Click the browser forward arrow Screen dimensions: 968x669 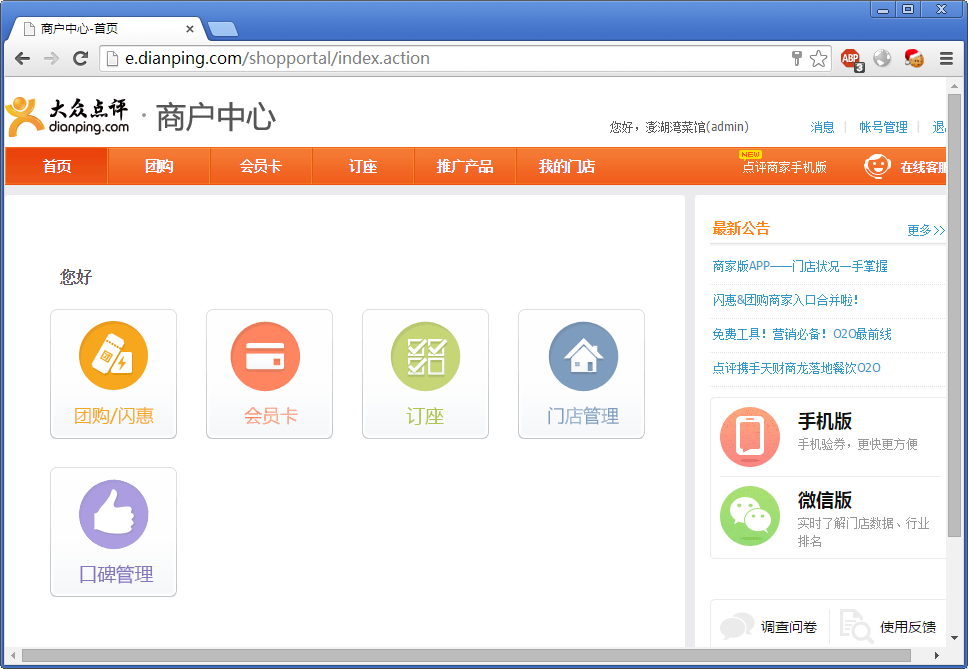(51, 59)
